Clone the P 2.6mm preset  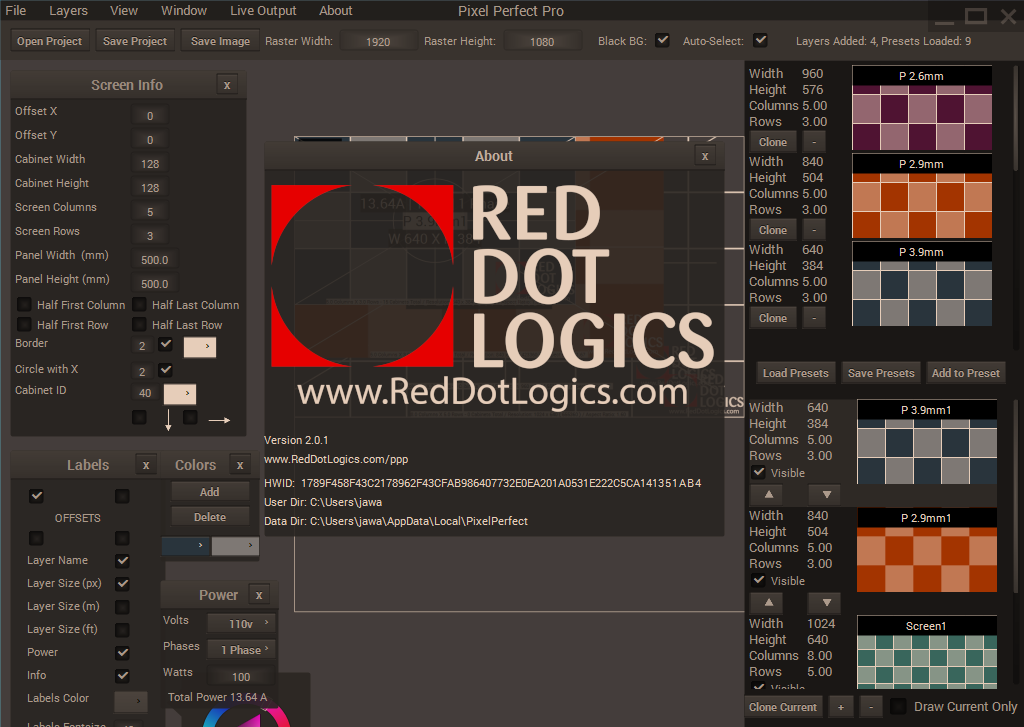point(773,142)
